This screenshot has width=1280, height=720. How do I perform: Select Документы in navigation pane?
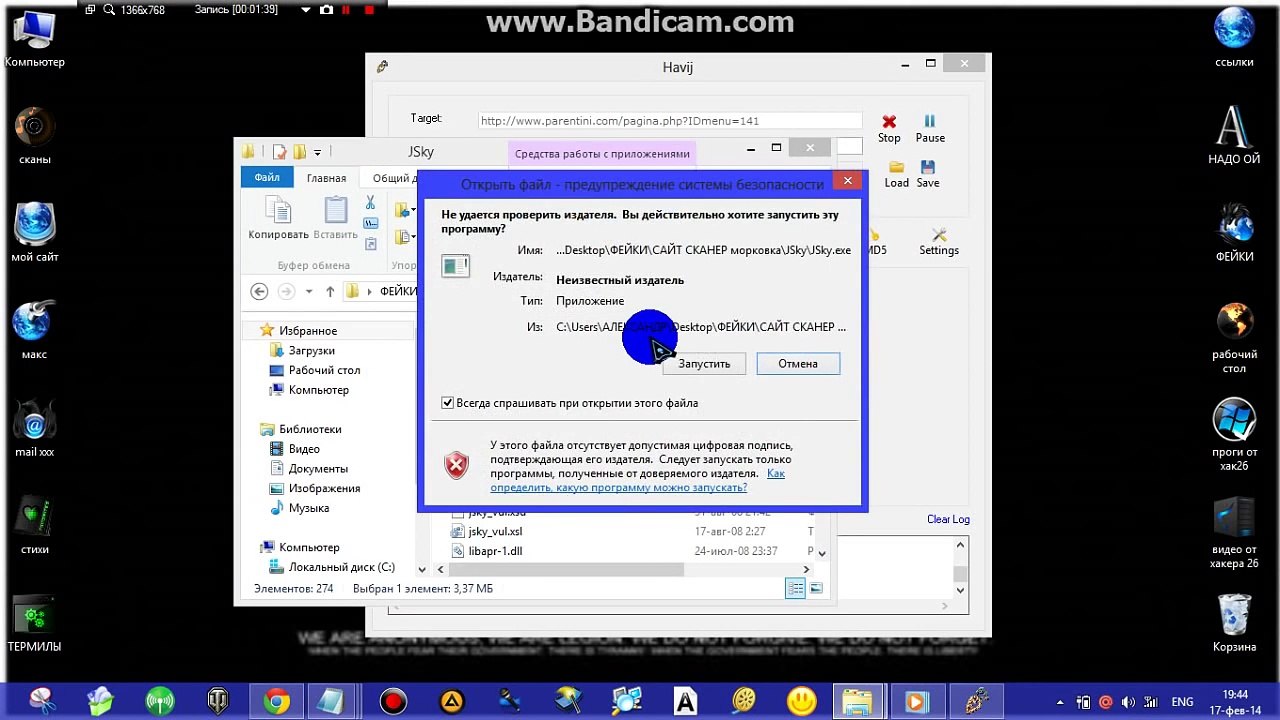[318, 468]
